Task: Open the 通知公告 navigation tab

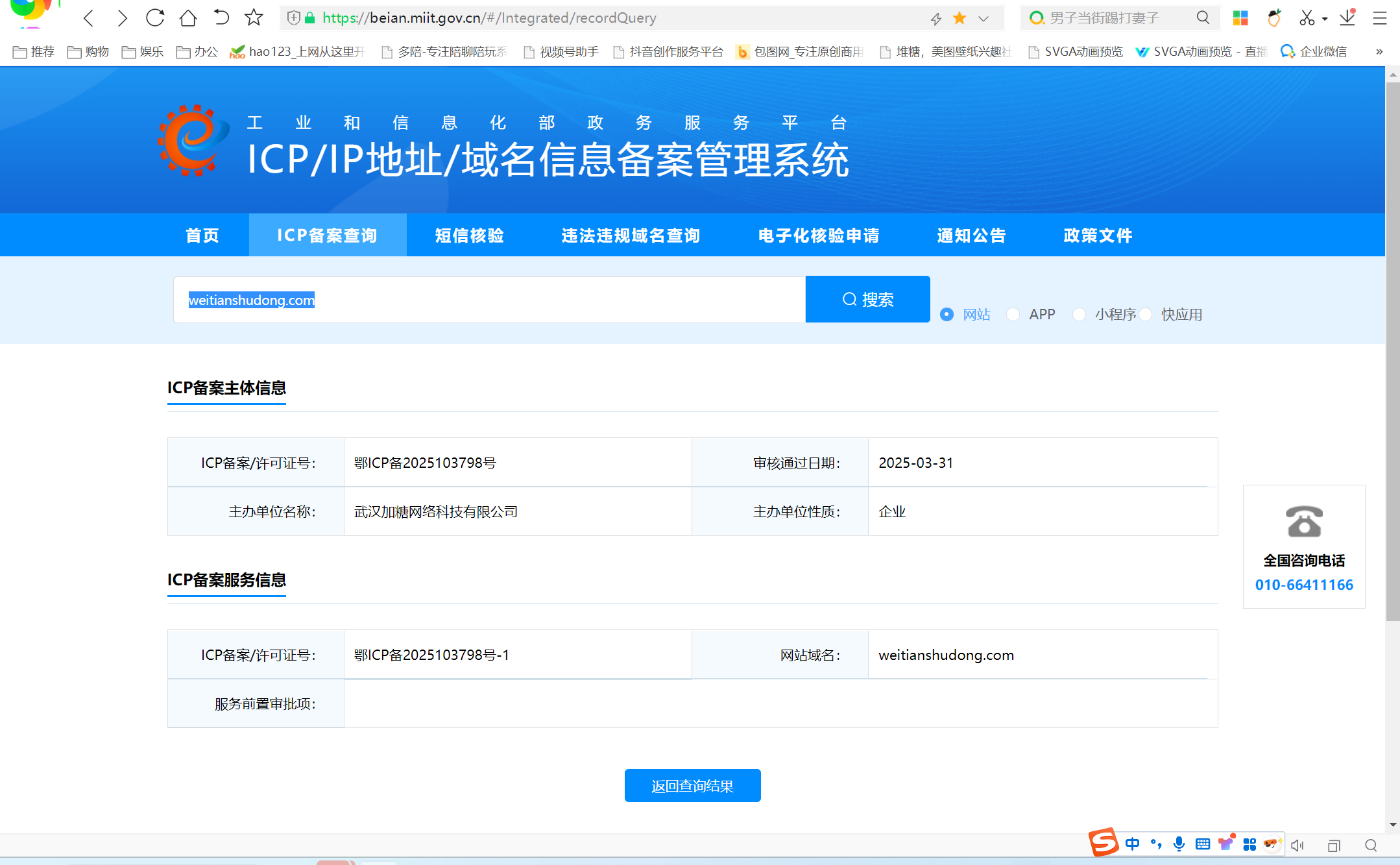Action: click(971, 235)
